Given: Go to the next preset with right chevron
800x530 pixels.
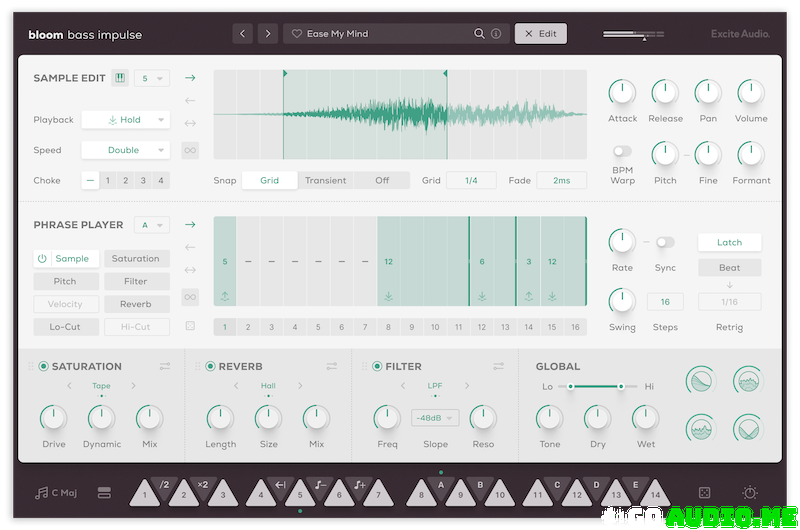Looking at the screenshot, I should [x=267, y=34].
